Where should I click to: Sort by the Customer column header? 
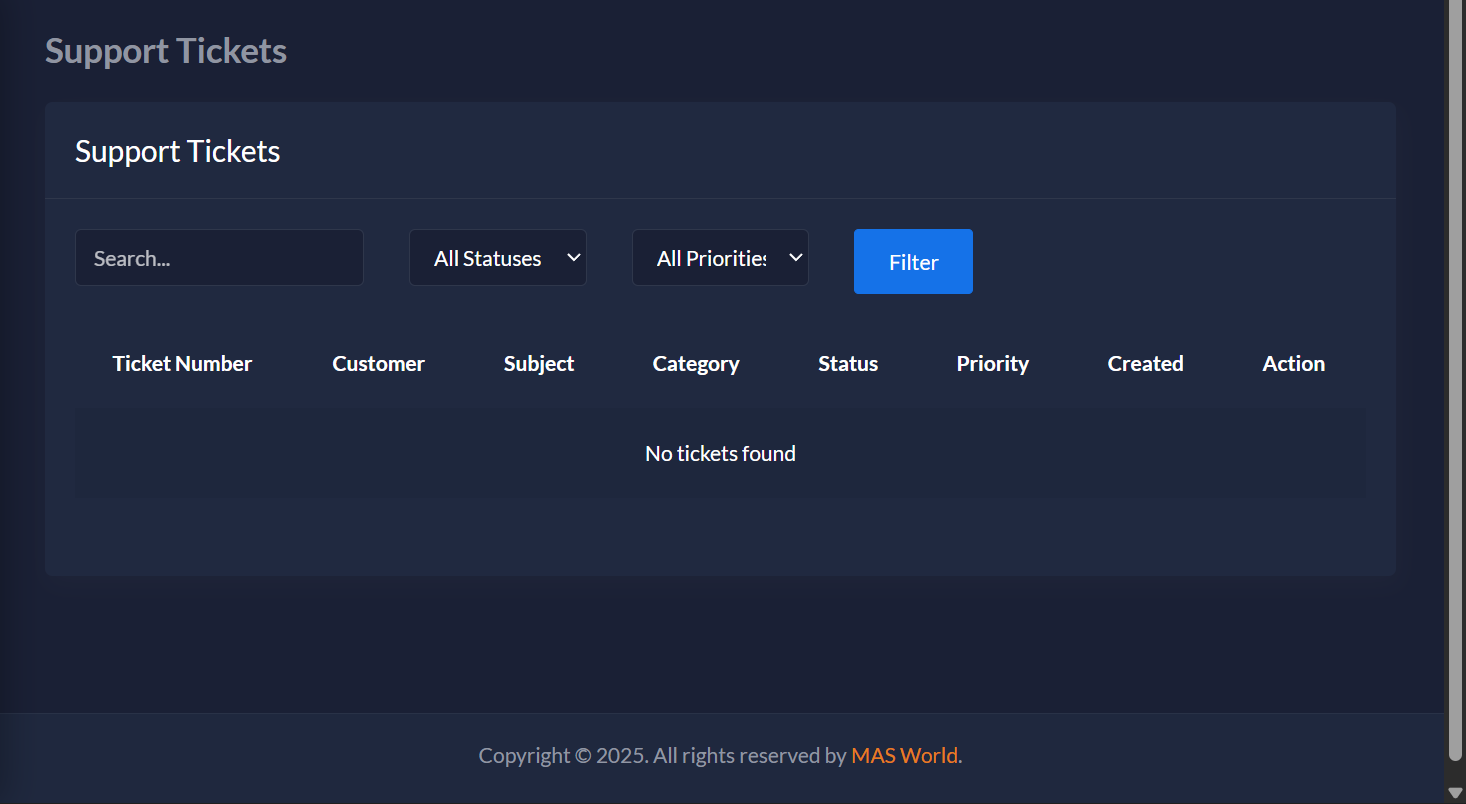[378, 363]
